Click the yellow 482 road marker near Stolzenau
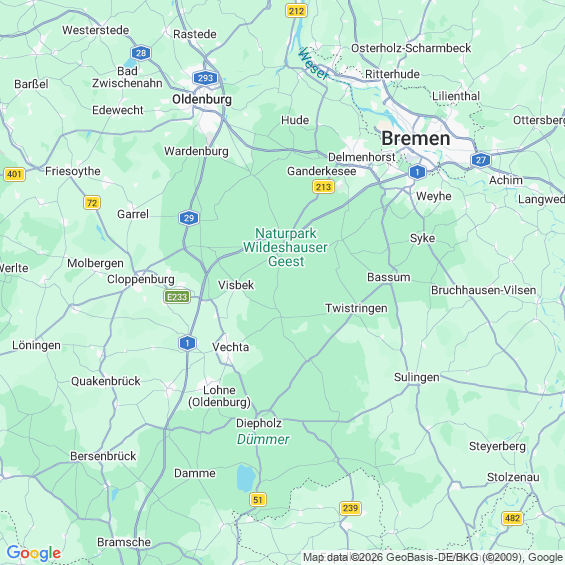 [x=512, y=518]
